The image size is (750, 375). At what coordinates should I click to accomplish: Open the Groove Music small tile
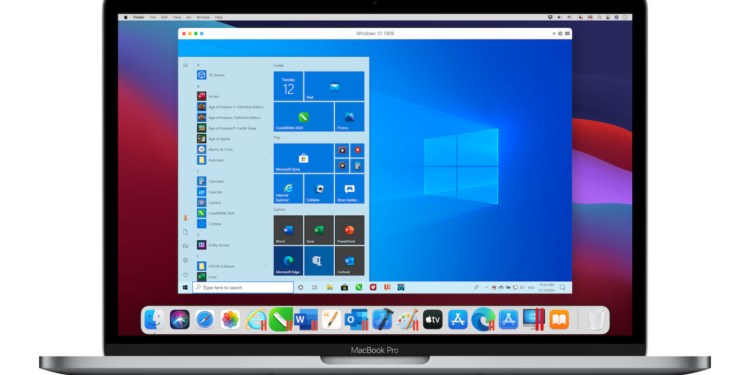pyautogui.click(x=342, y=165)
